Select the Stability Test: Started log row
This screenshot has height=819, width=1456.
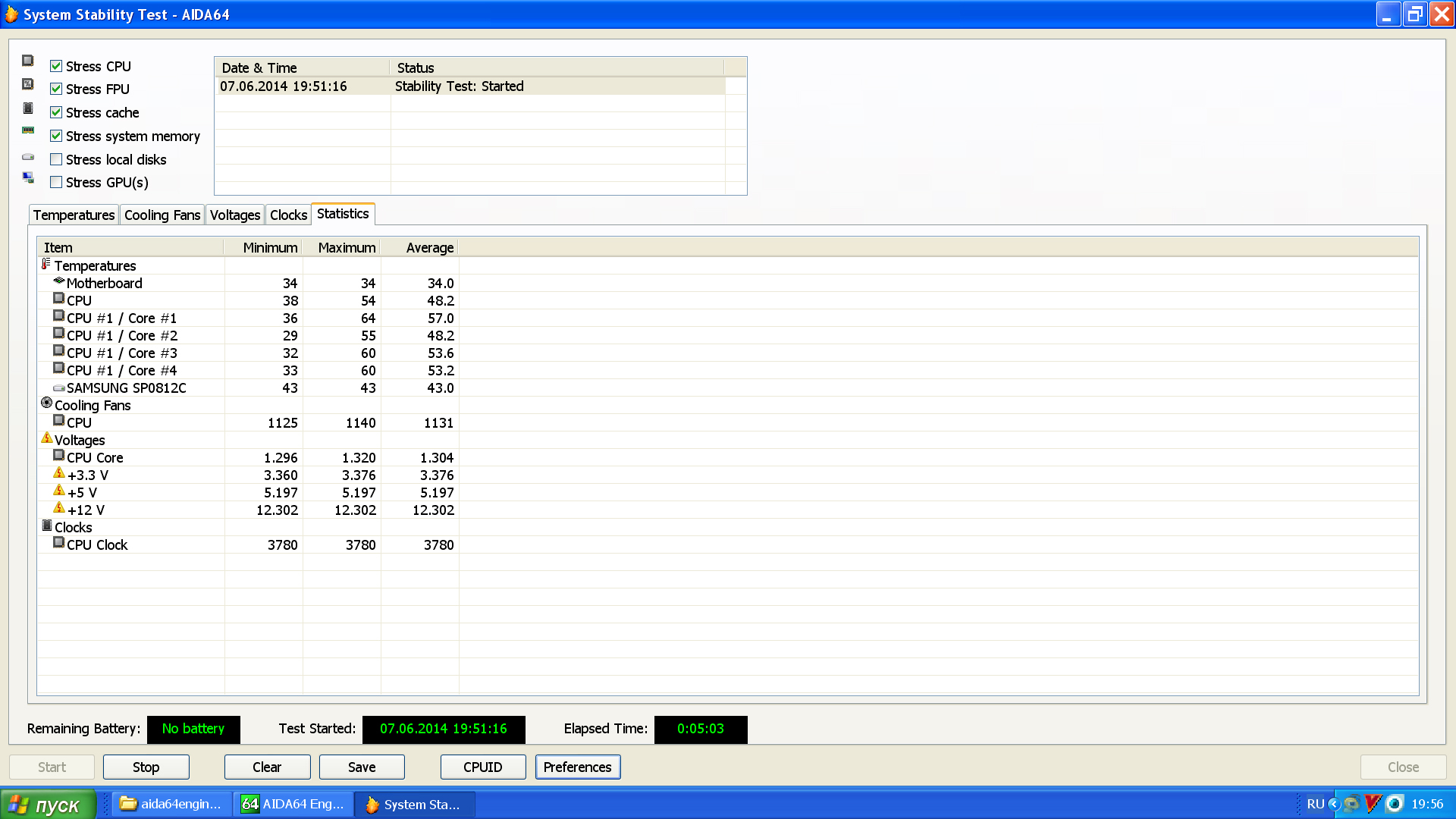[x=459, y=86]
